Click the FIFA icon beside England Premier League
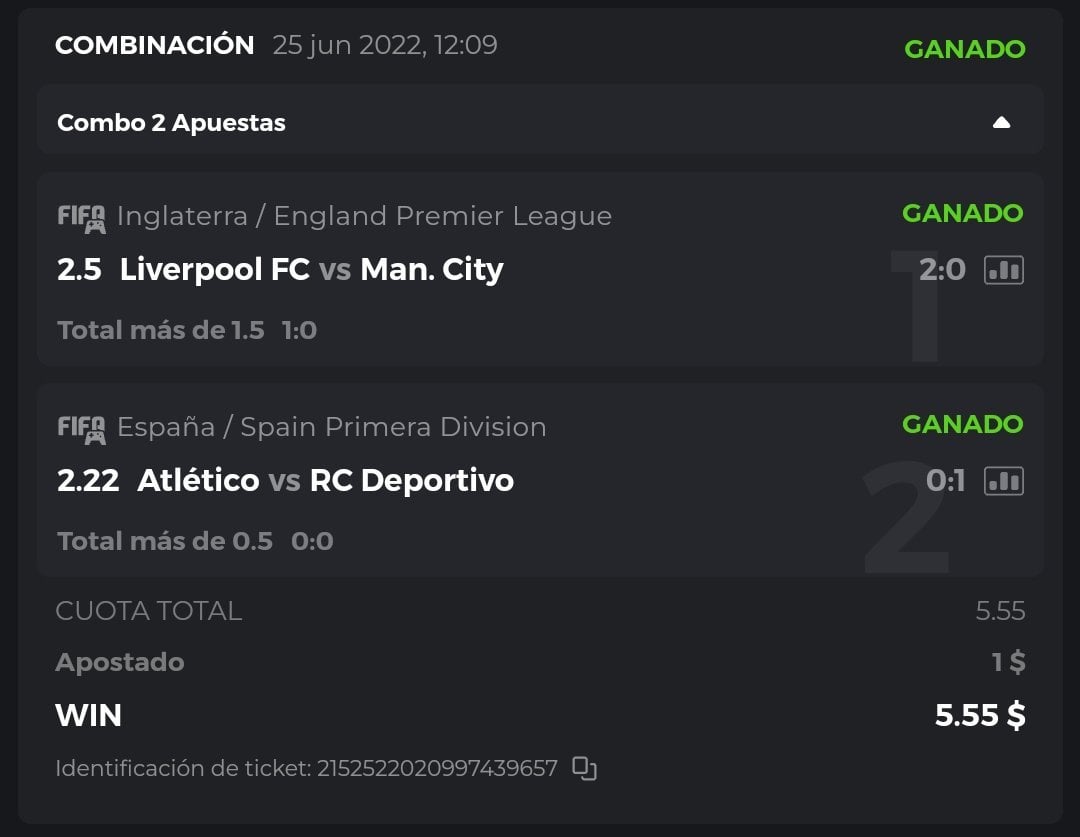Screen dimensions: 1080x837 81,217
